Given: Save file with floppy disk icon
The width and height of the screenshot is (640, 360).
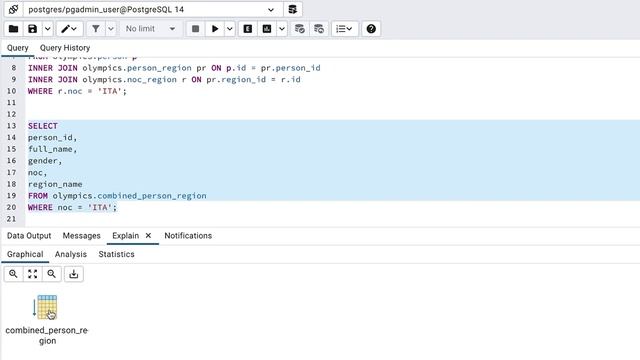Looking at the screenshot, I should click(33, 29).
